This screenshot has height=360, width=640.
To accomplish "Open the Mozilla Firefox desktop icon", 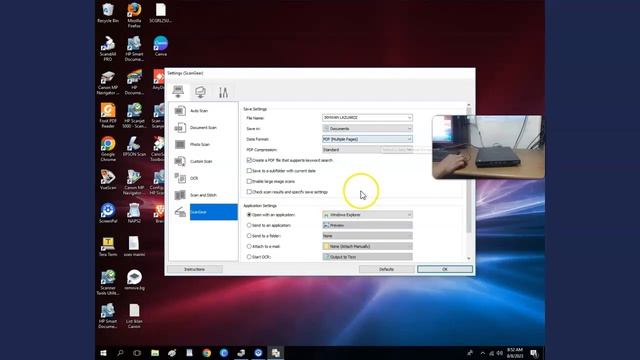I will 134,15.
